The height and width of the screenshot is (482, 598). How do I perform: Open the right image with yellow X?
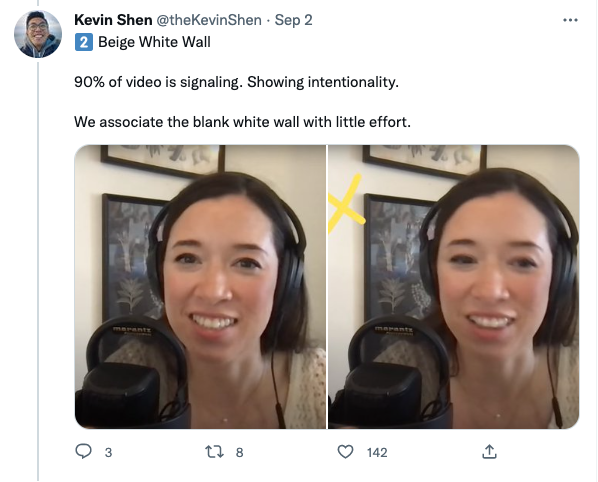point(454,287)
